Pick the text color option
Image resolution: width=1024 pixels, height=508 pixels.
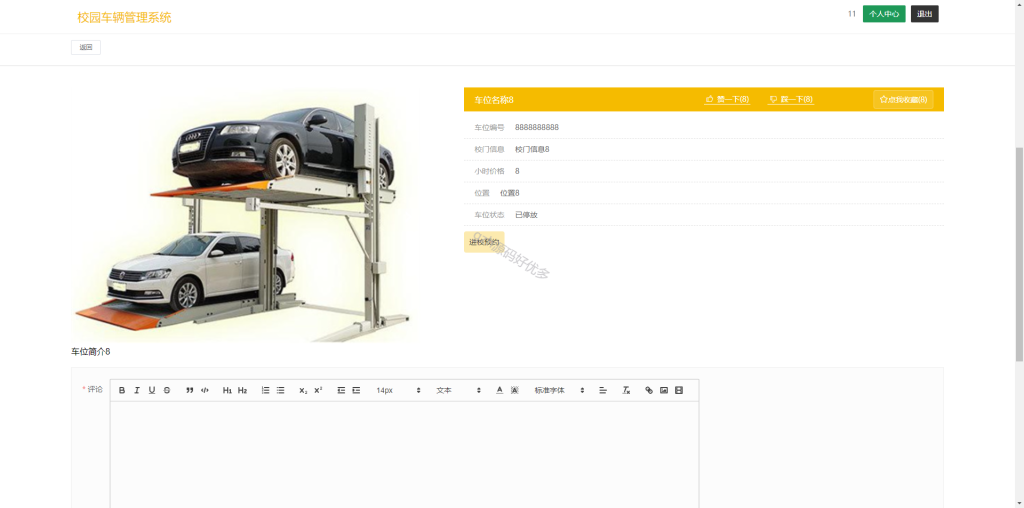(x=500, y=390)
